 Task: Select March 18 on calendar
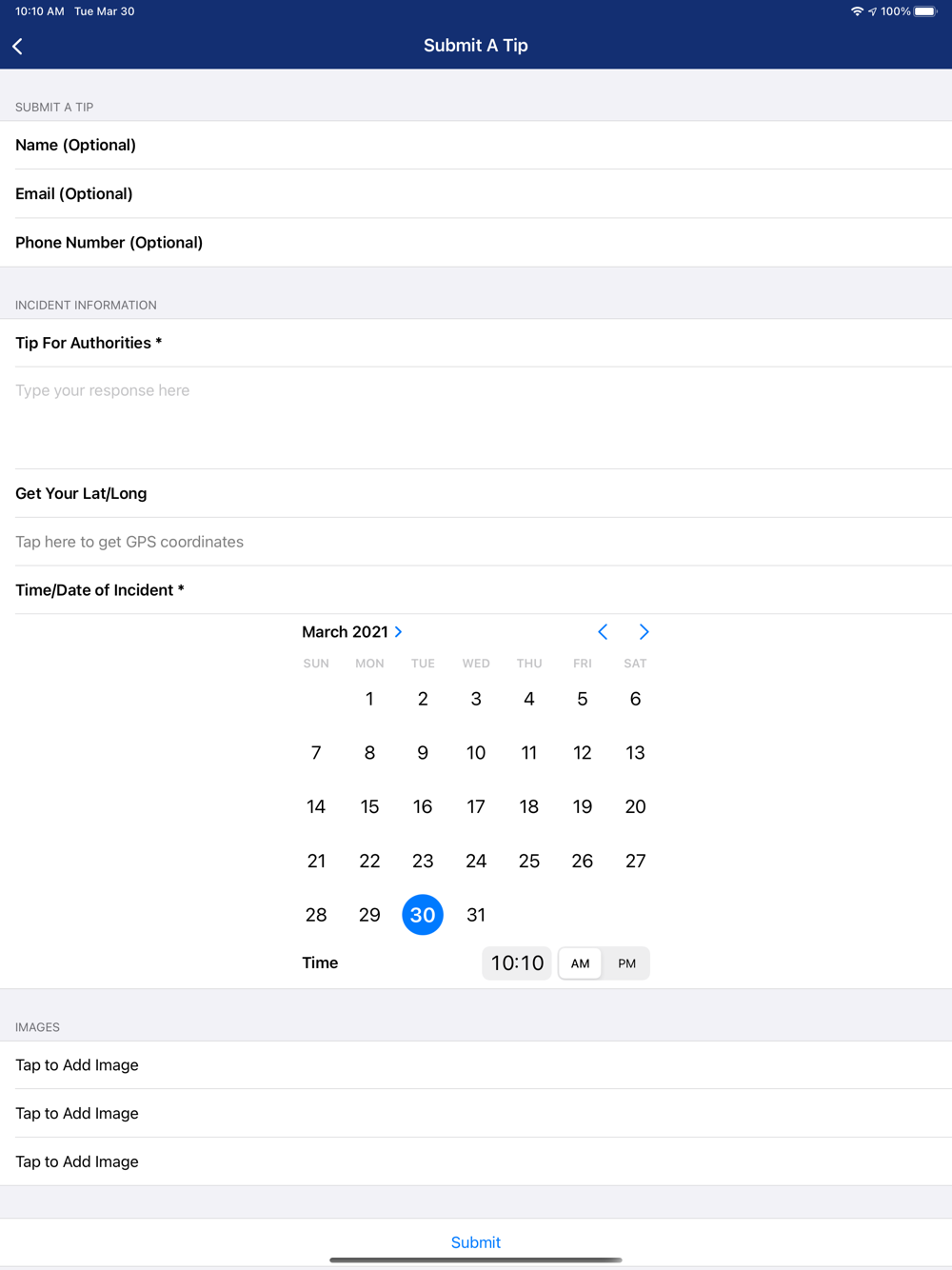529,806
